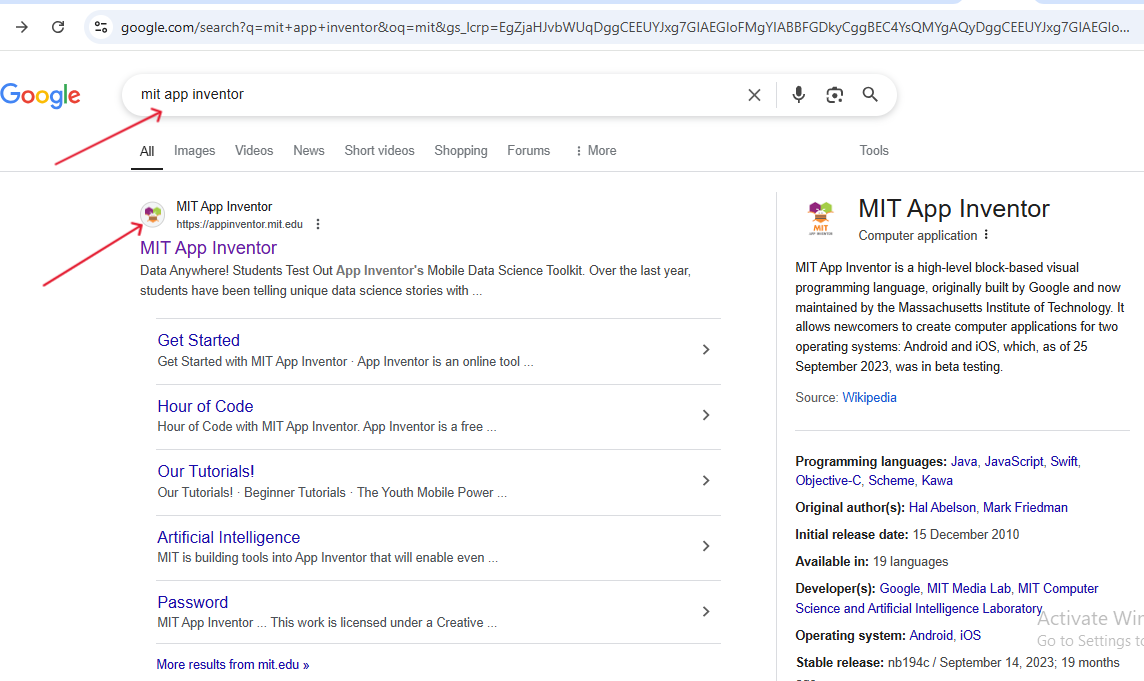Image resolution: width=1144 pixels, height=681 pixels.
Task: Click the Scheme language link
Action: coord(891,480)
